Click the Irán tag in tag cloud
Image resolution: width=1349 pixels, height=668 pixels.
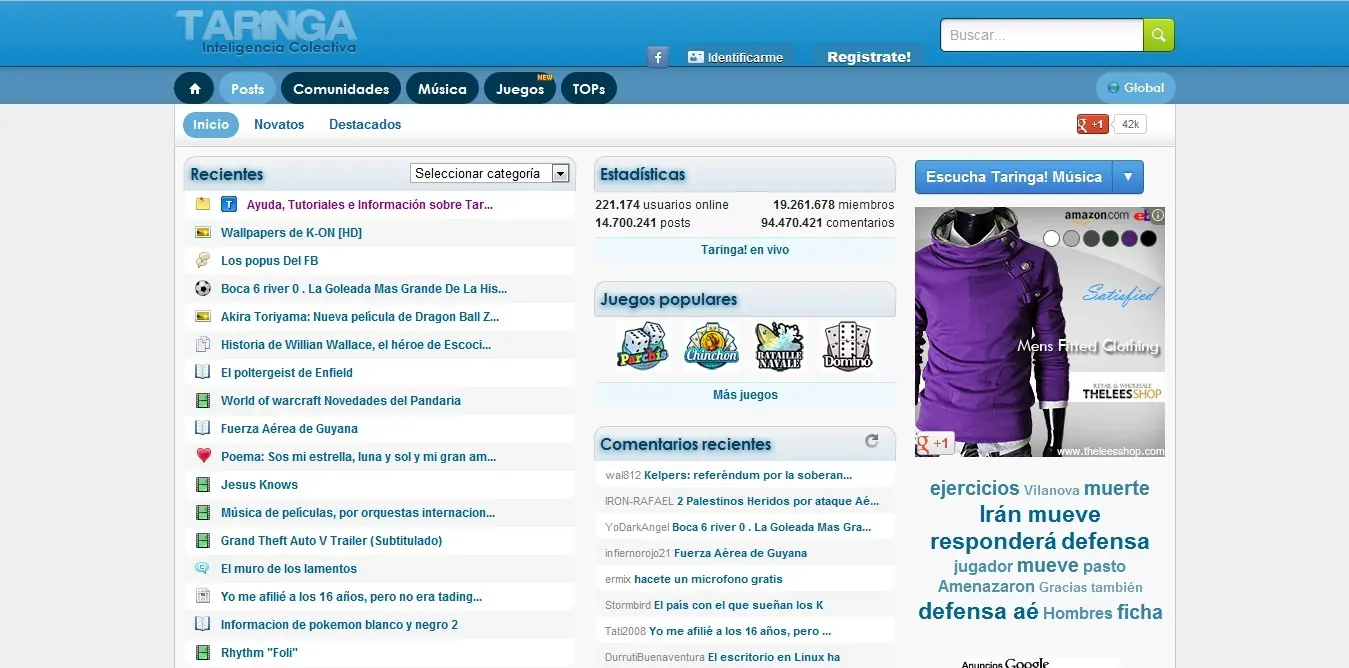click(x=1000, y=515)
